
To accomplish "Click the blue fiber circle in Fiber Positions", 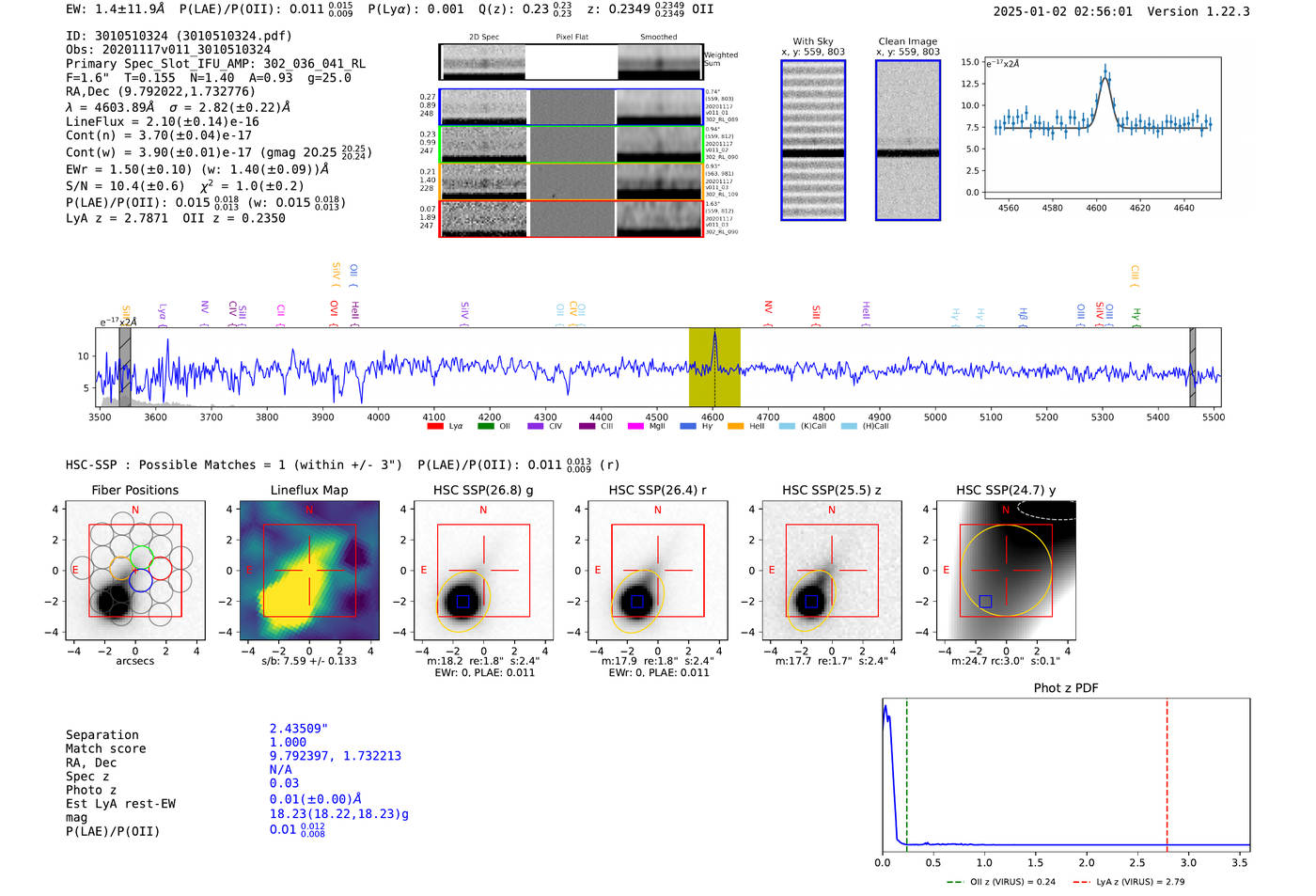I will click(x=141, y=581).
